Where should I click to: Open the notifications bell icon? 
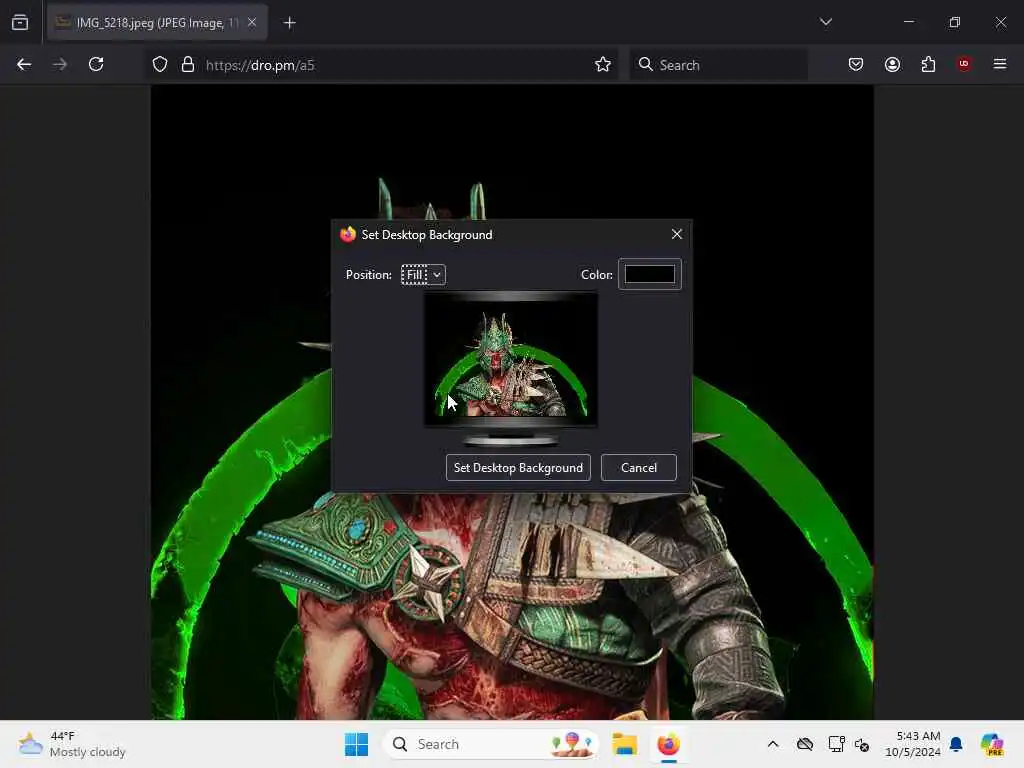tap(956, 744)
